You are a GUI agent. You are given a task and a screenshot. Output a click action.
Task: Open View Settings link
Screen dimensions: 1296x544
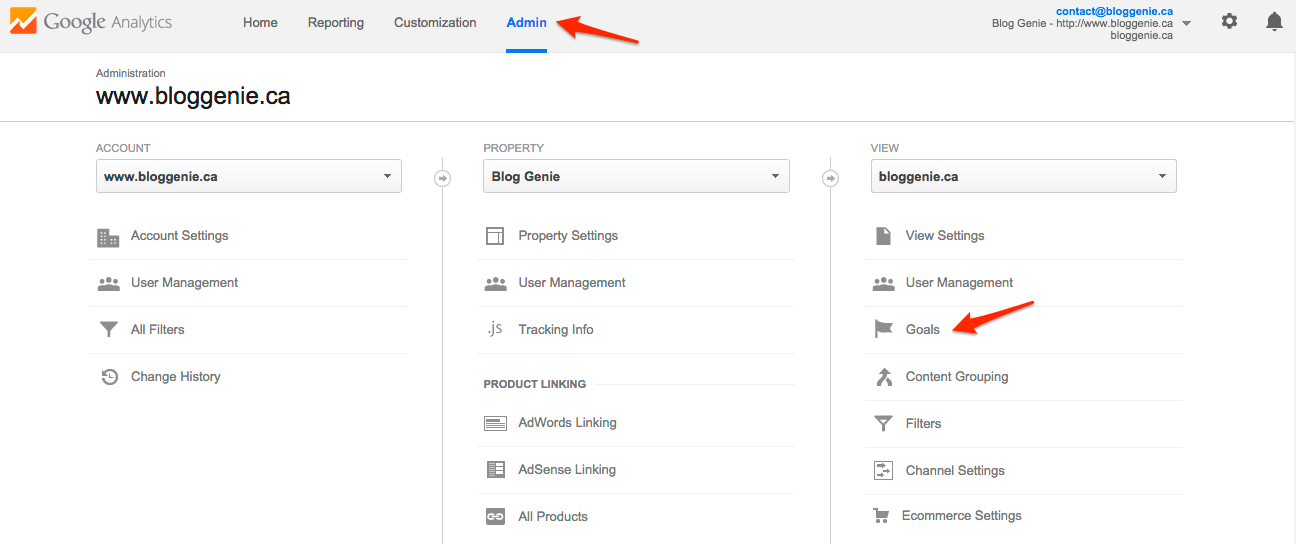[945, 236]
